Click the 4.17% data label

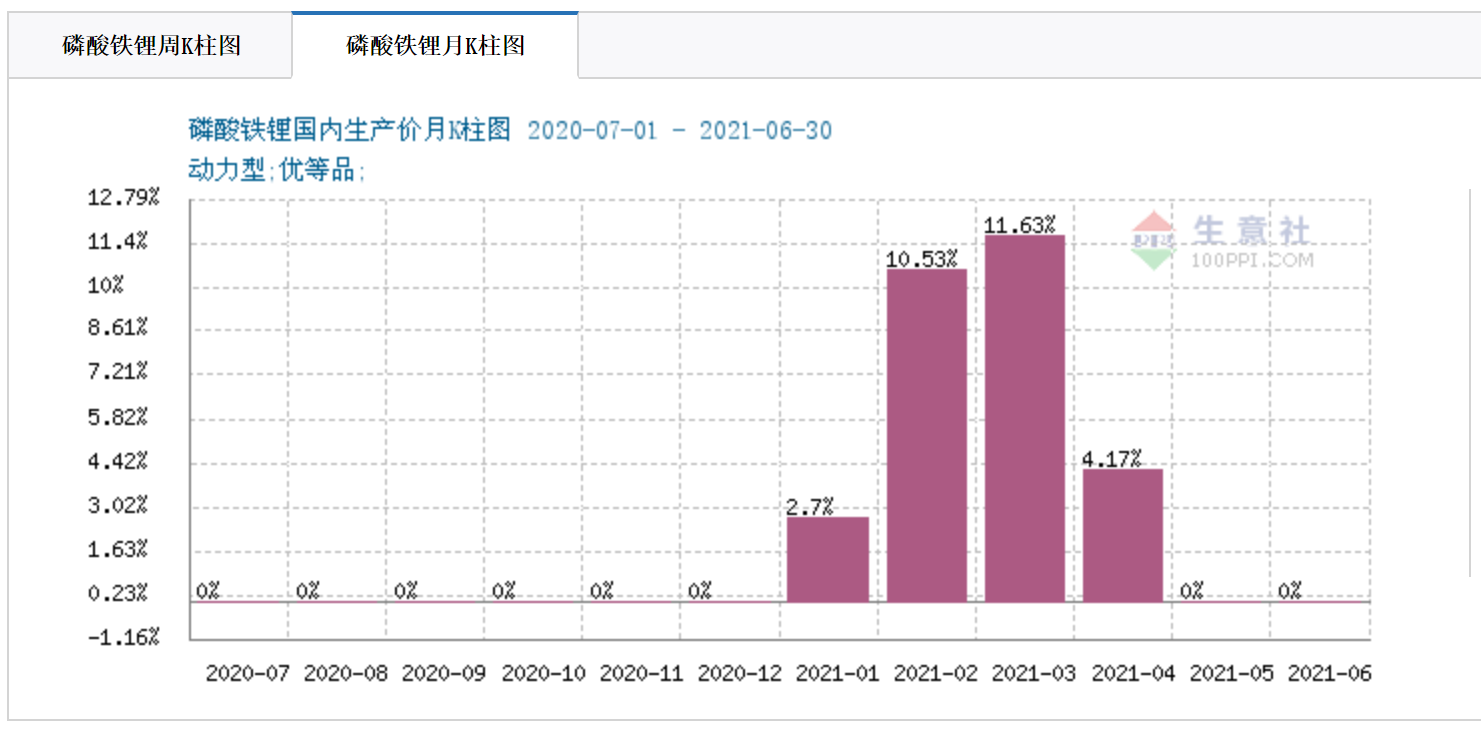1112,459
